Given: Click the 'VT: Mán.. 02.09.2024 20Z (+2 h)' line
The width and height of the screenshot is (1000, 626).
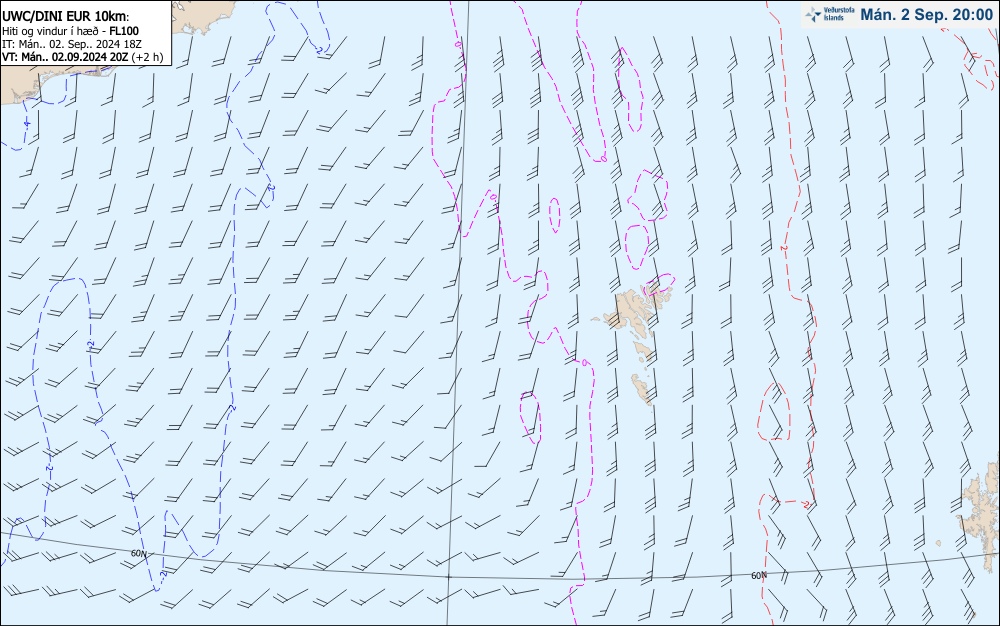Looking at the screenshot, I should 82,57.
